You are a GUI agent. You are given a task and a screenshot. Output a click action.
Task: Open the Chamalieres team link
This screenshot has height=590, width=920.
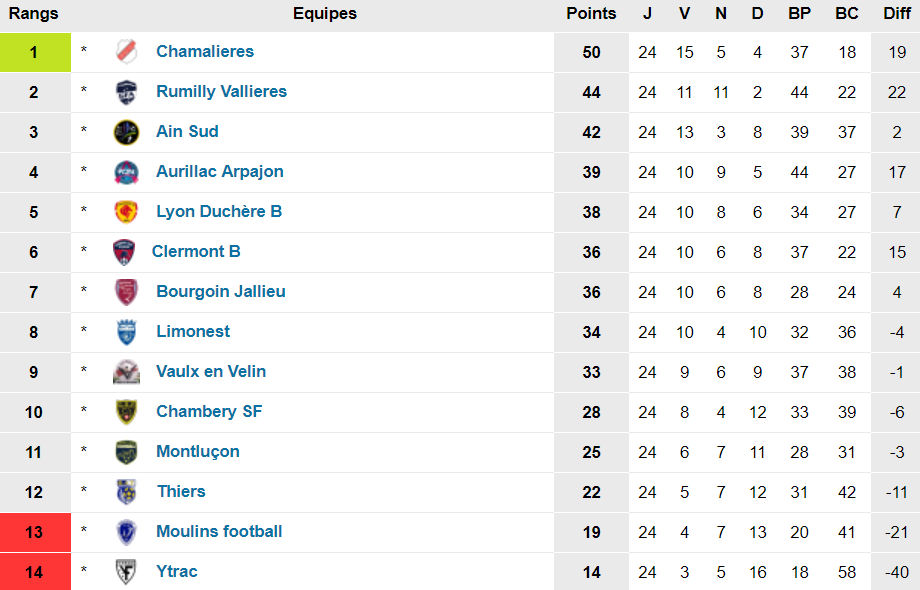pos(205,51)
